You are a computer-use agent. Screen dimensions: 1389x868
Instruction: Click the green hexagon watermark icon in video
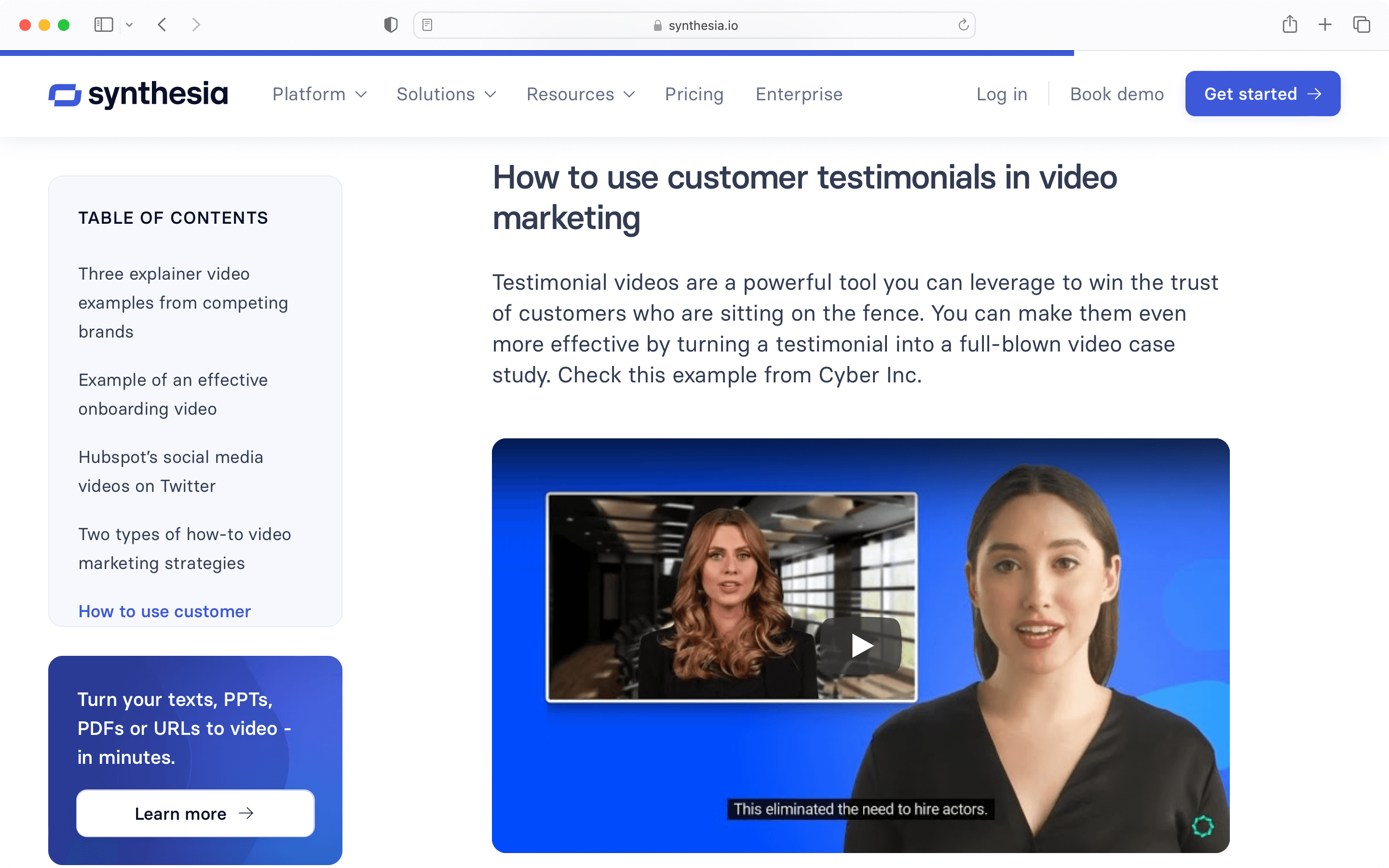tap(1202, 826)
